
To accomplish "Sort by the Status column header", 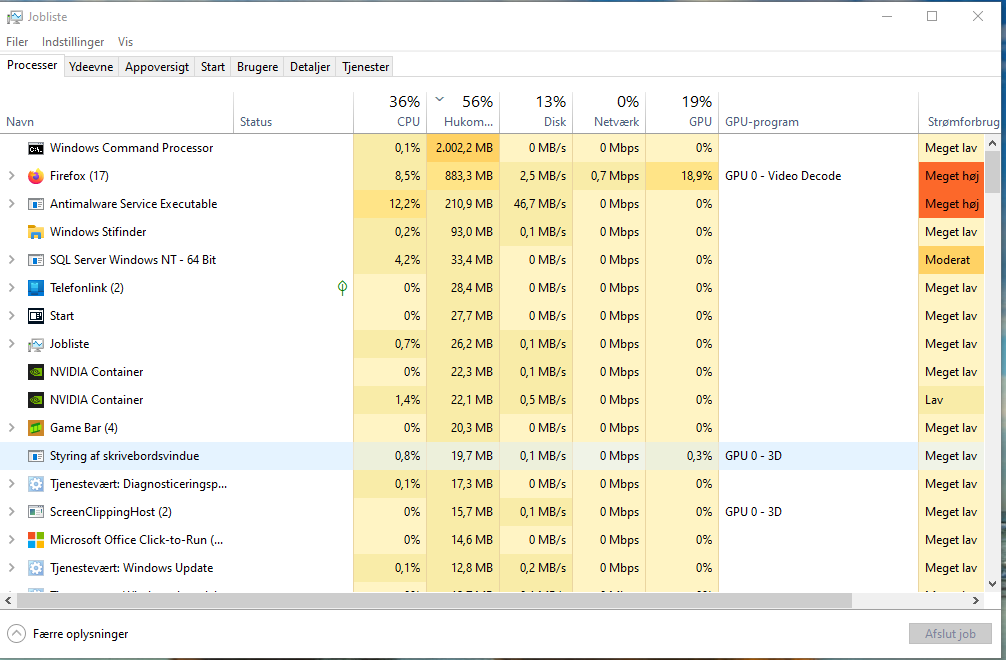I will [293, 113].
